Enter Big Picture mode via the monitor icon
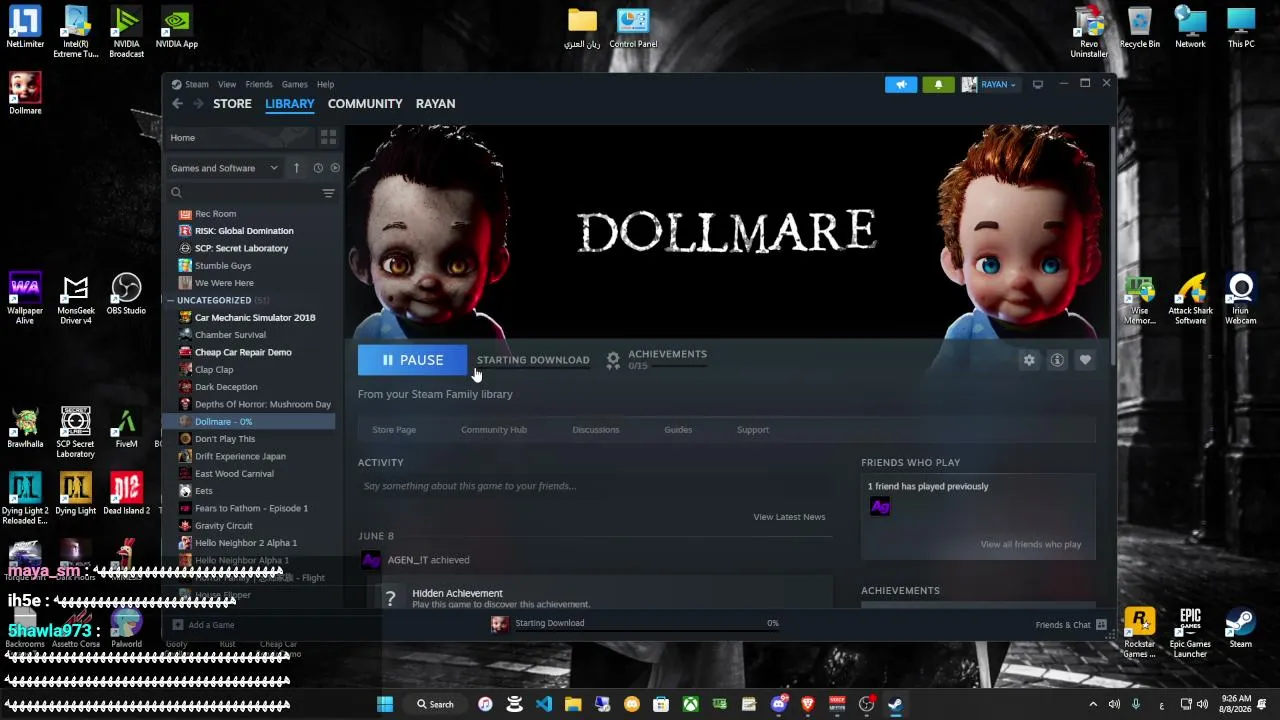 pos(1038,85)
